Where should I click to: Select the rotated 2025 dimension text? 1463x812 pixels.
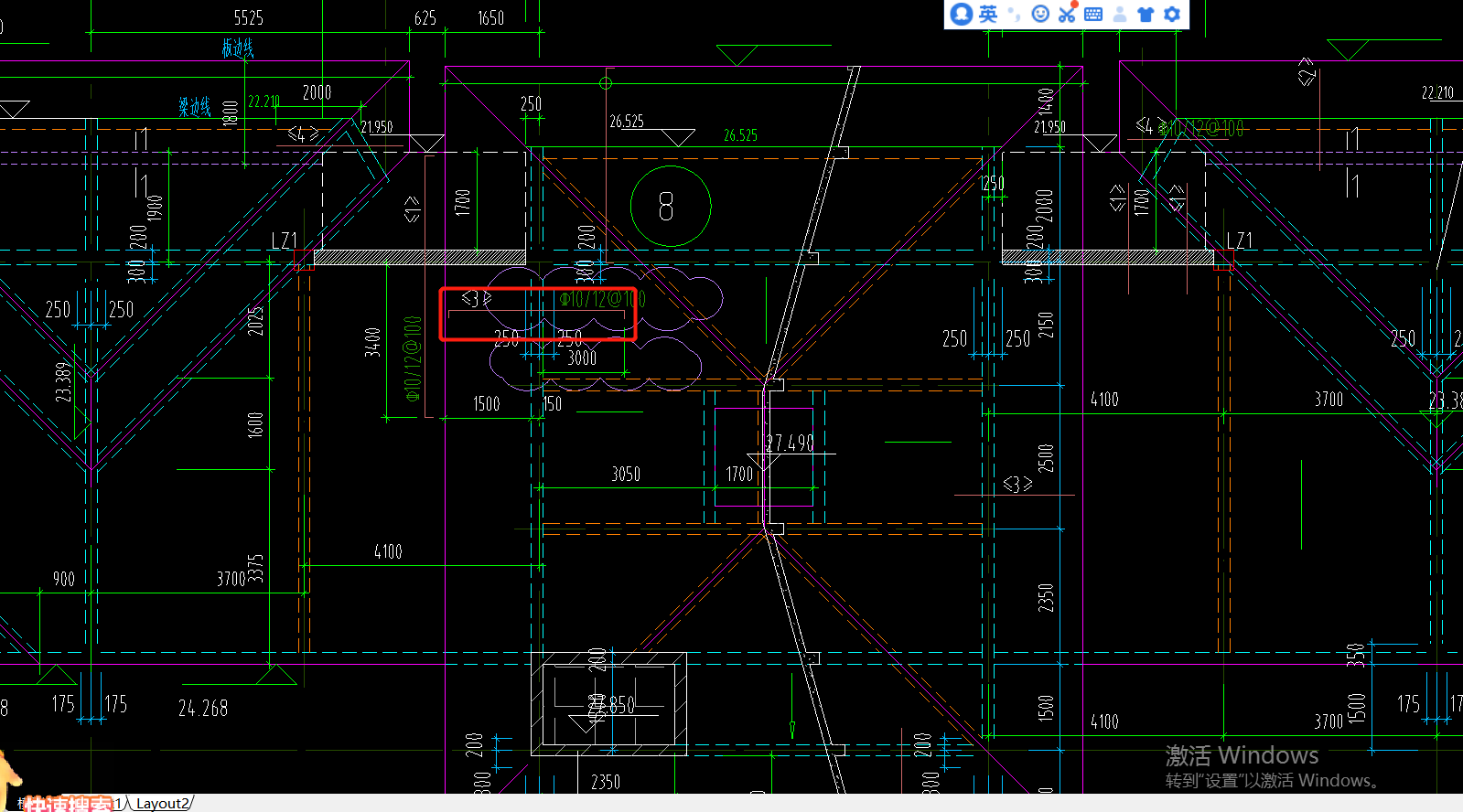(x=255, y=321)
